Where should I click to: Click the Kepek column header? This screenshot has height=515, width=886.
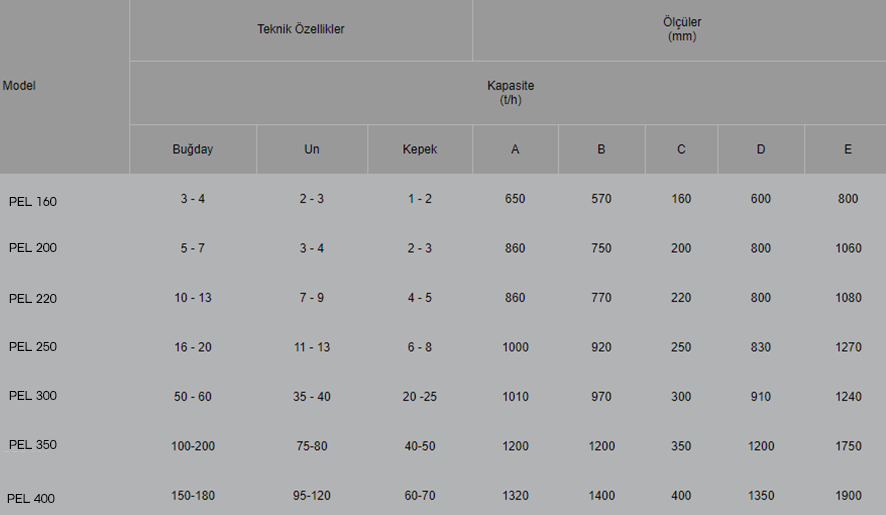(x=420, y=149)
